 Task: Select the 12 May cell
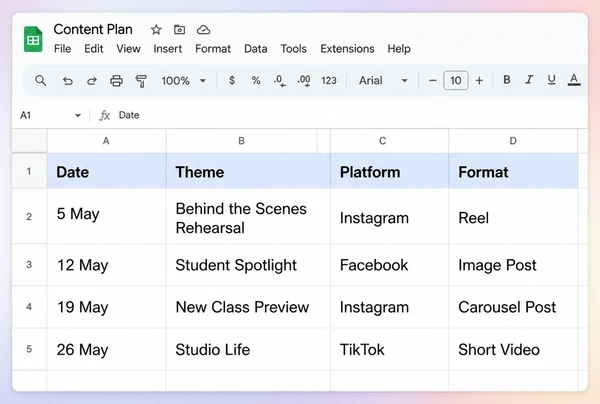click(106, 265)
